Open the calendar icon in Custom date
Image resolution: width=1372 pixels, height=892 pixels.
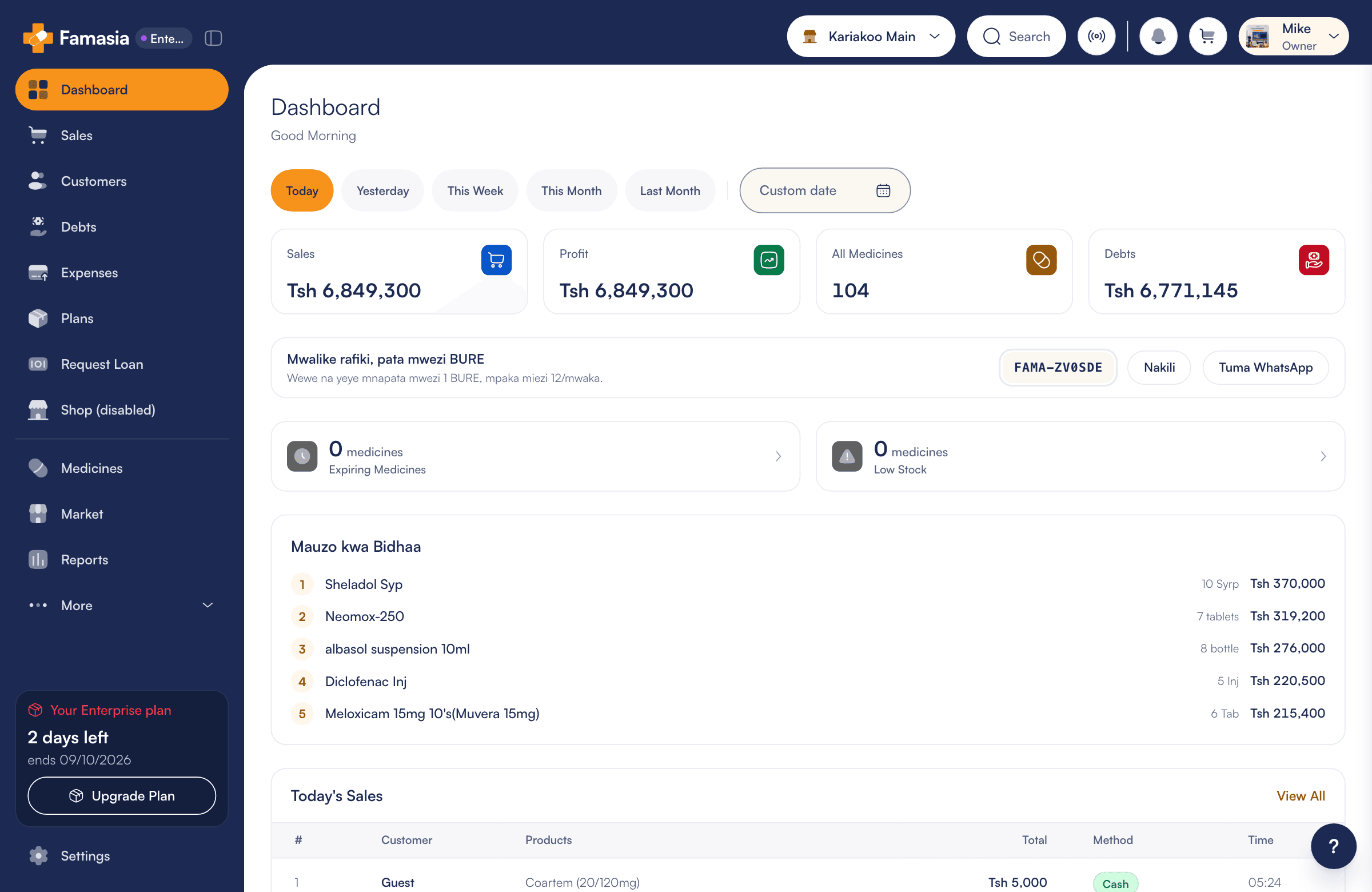coord(883,190)
